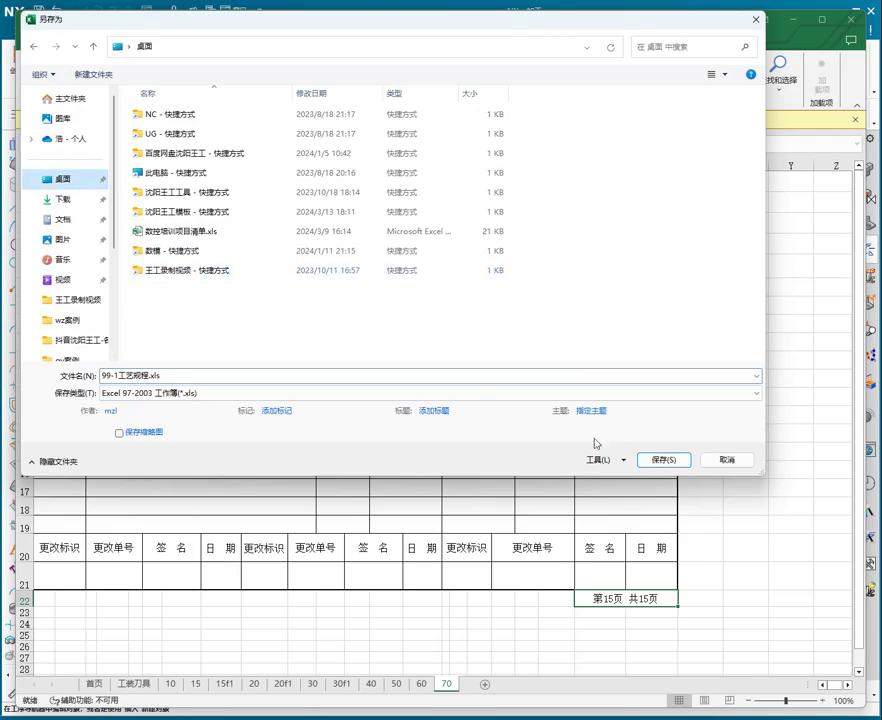
Task: Click the 添加标记 add tag link
Action: point(276,411)
